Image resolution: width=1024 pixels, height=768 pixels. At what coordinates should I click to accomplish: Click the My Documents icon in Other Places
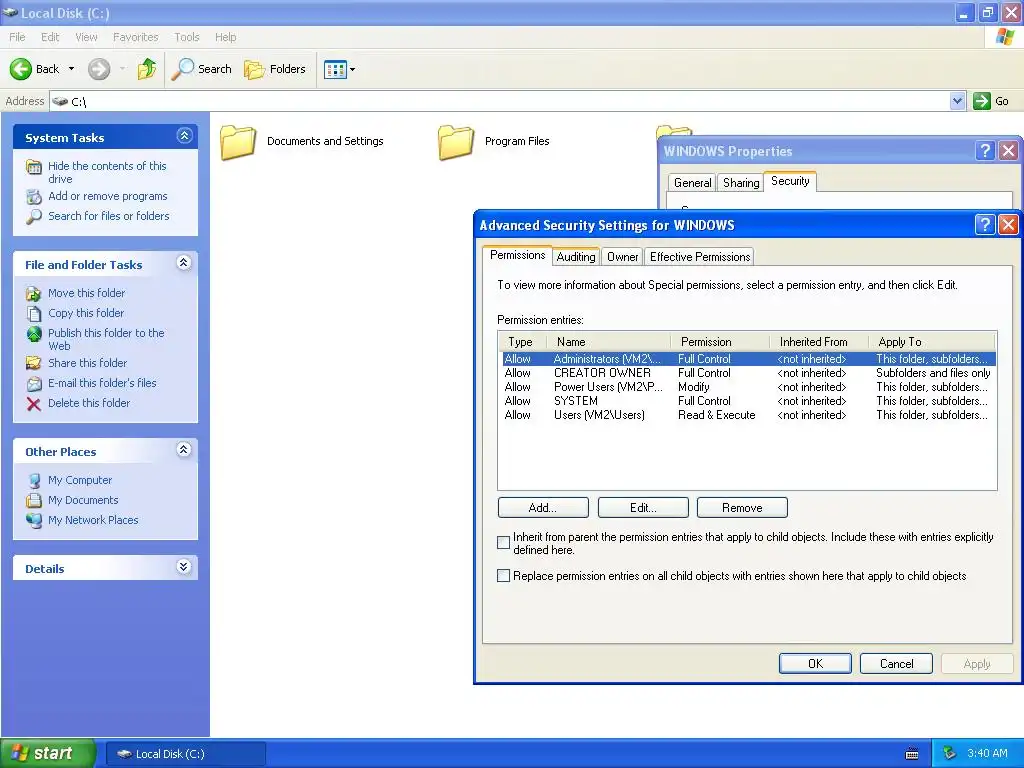point(34,500)
